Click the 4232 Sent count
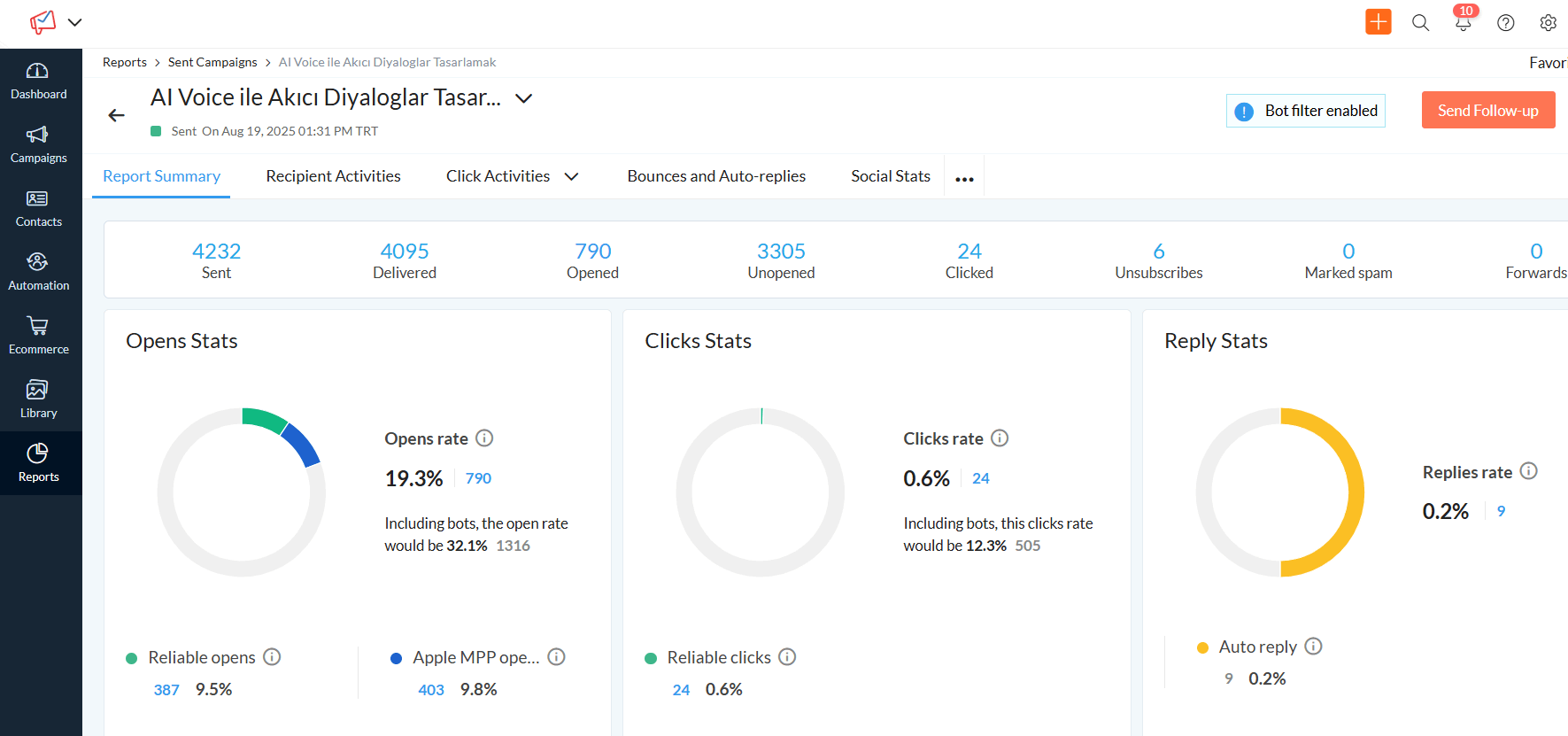The image size is (1568, 736). point(216,252)
